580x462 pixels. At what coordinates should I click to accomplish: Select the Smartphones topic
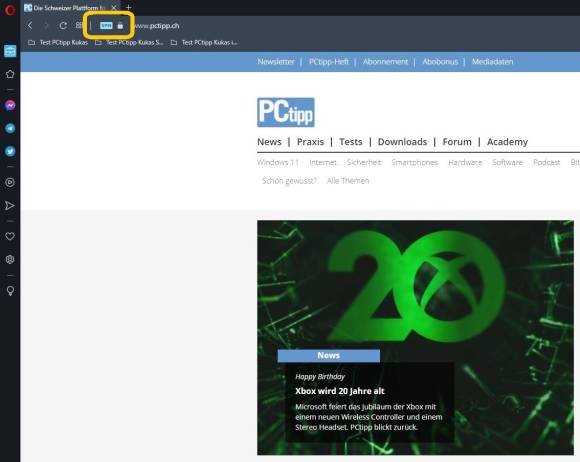point(415,162)
